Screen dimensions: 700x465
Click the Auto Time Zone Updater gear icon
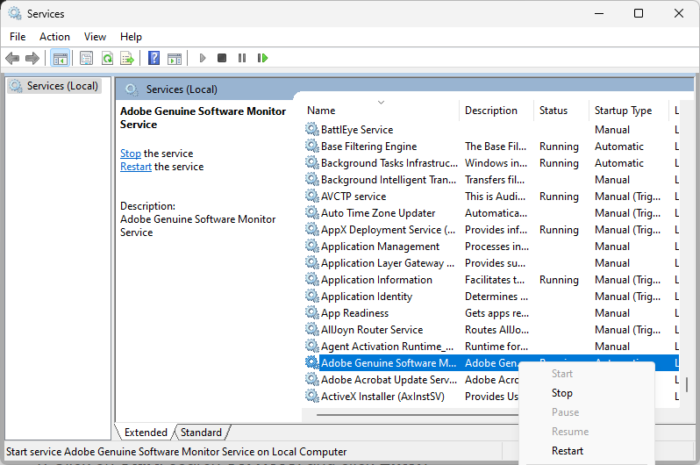pos(312,212)
